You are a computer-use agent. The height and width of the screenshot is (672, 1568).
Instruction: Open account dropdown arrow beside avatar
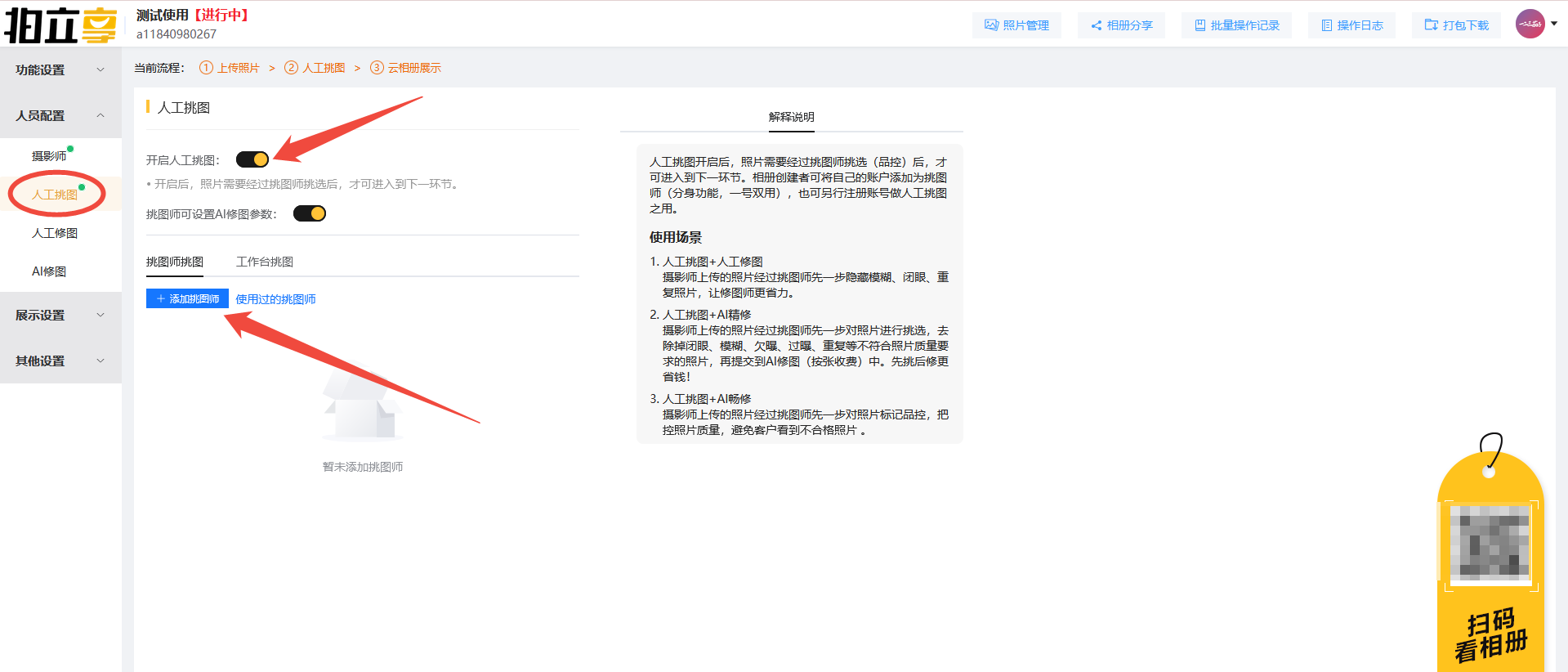1554,24
